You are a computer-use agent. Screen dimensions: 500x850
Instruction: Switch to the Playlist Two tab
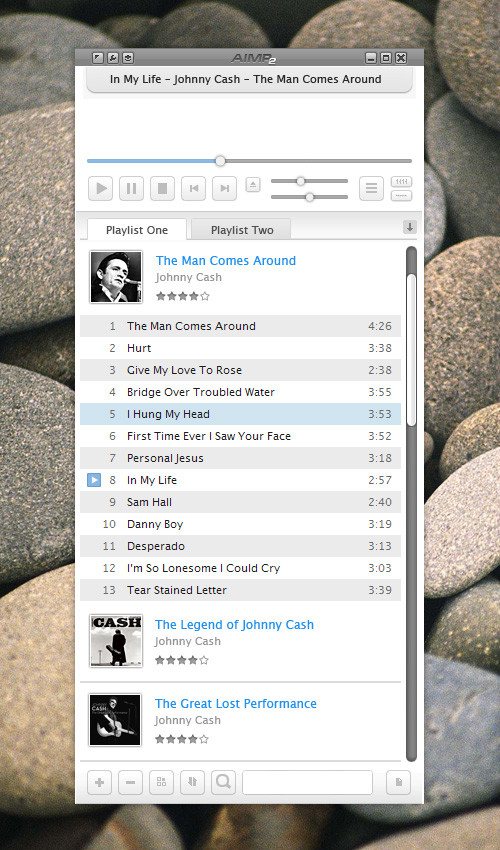tap(242, 230)
